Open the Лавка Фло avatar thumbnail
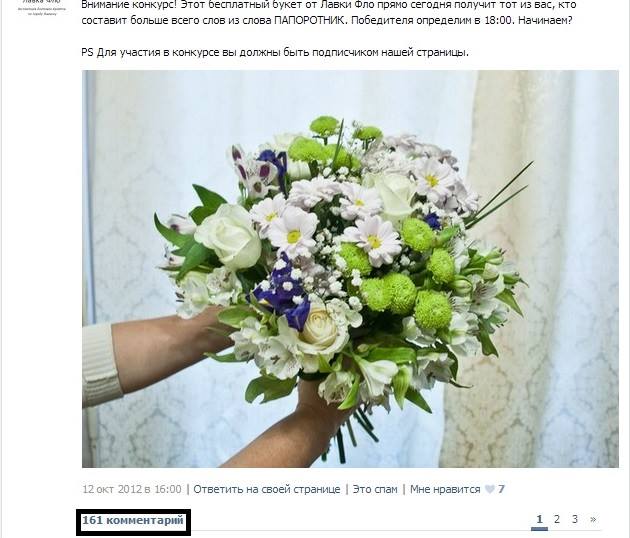The image size is (630, 538). 42,8
